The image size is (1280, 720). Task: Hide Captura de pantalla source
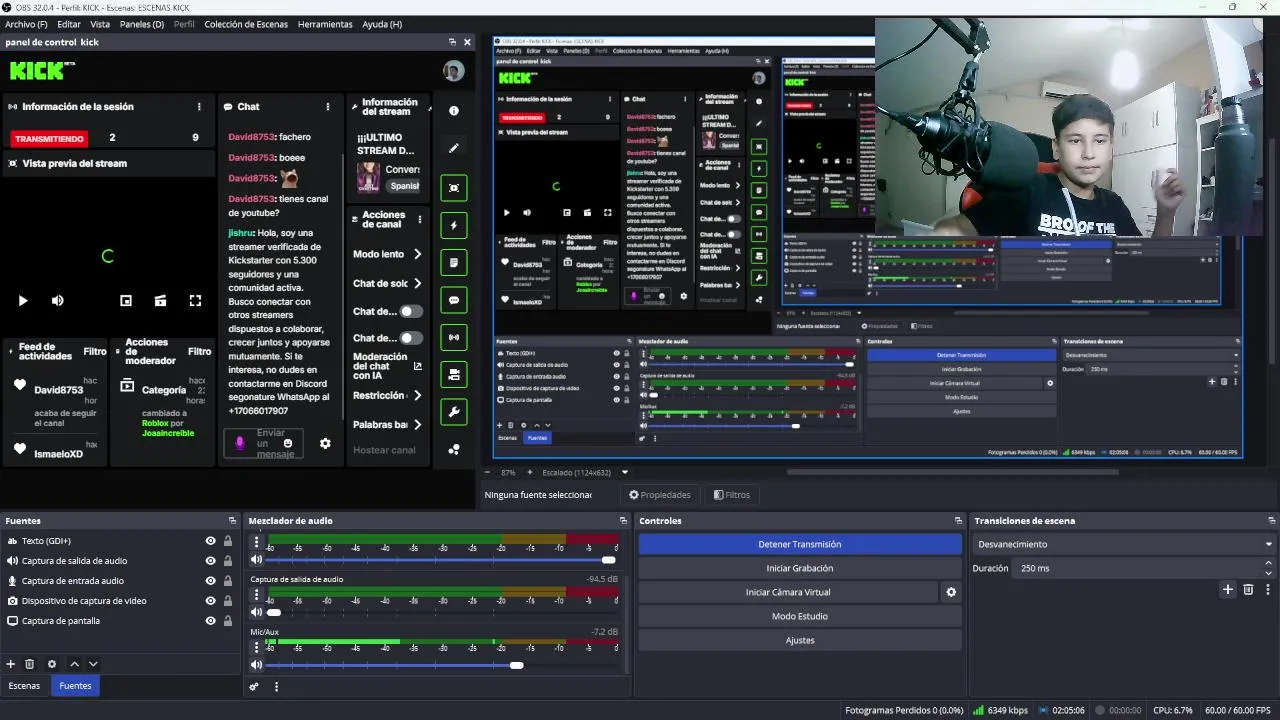pyautogui.click(x=210, y=621)
